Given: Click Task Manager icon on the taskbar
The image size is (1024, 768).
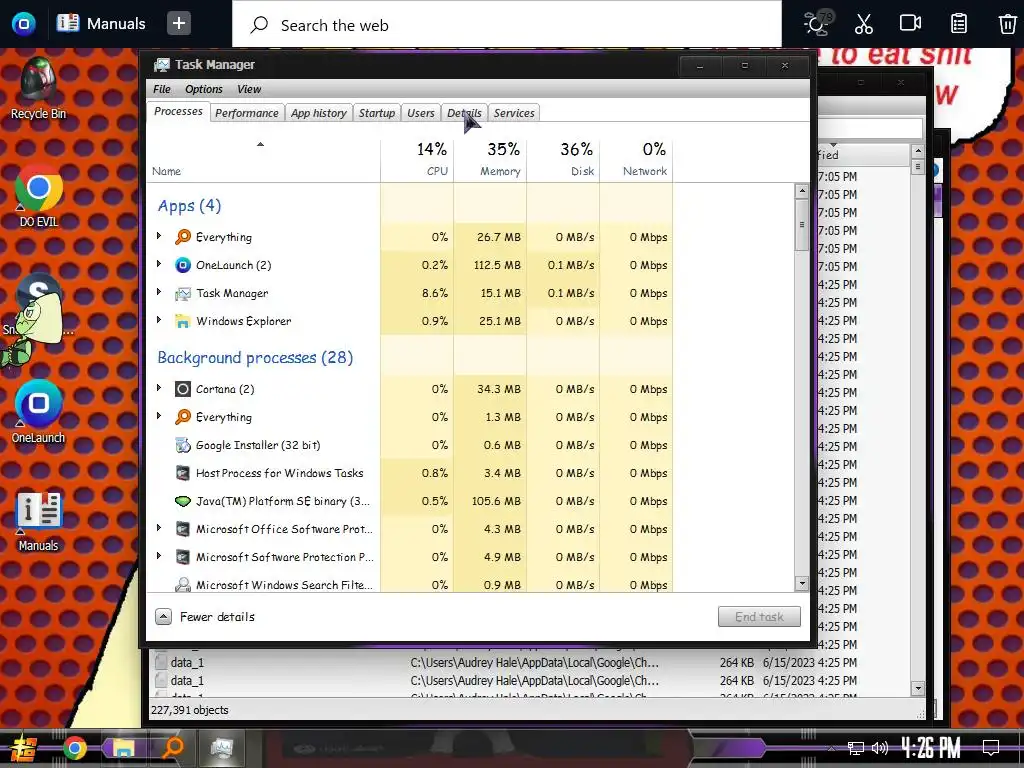Looking at the screenshot, I should [221, 748].
